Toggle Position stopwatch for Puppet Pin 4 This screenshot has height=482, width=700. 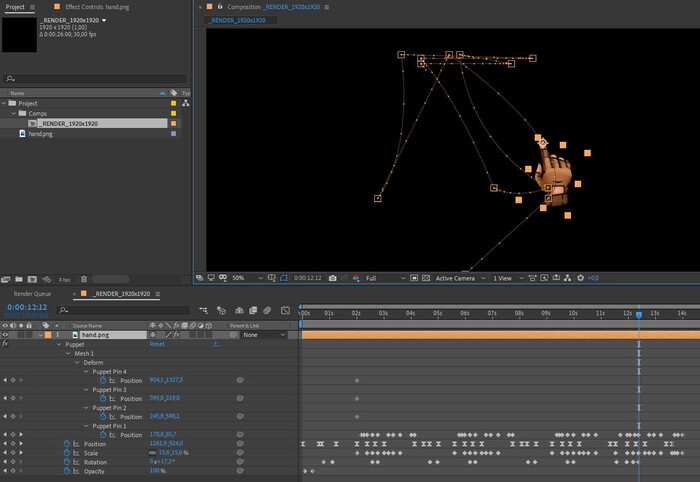[102, 380]
